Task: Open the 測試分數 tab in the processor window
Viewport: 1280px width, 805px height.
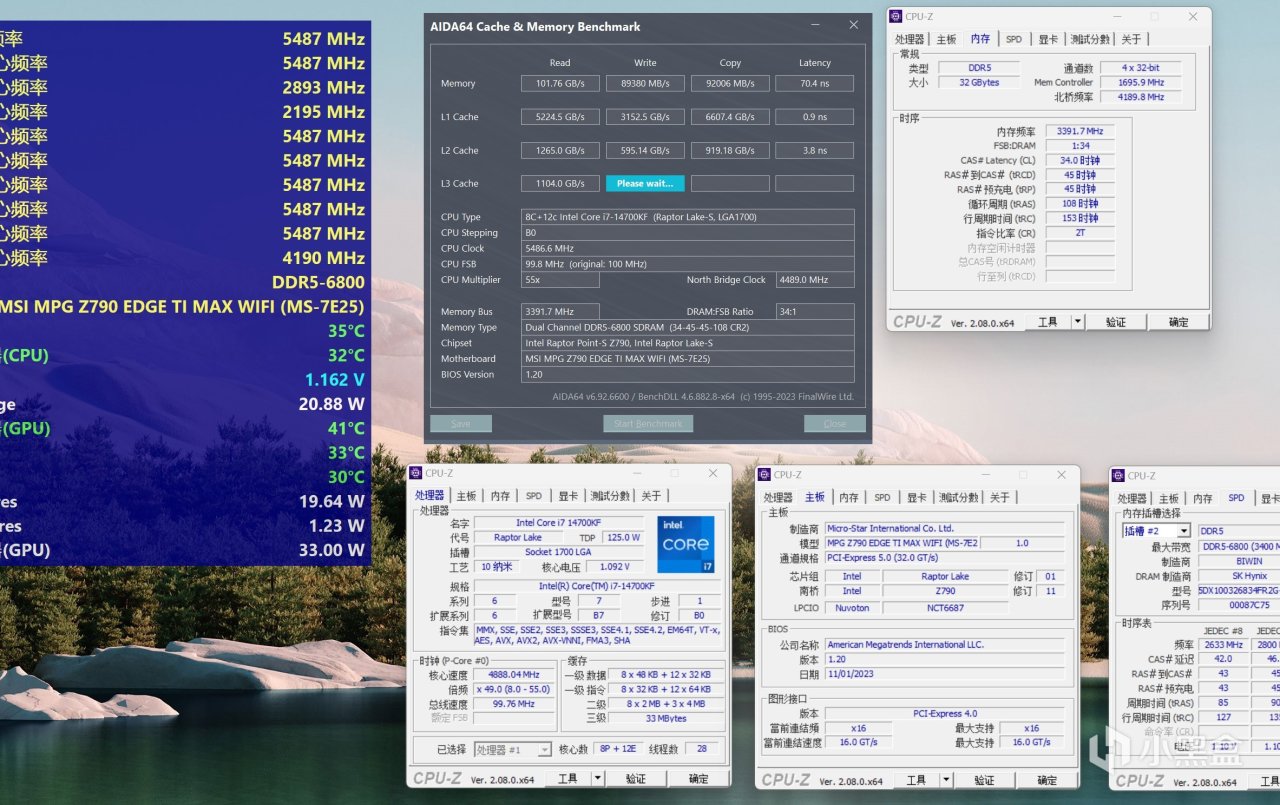Action: click(x=610, y=496)
